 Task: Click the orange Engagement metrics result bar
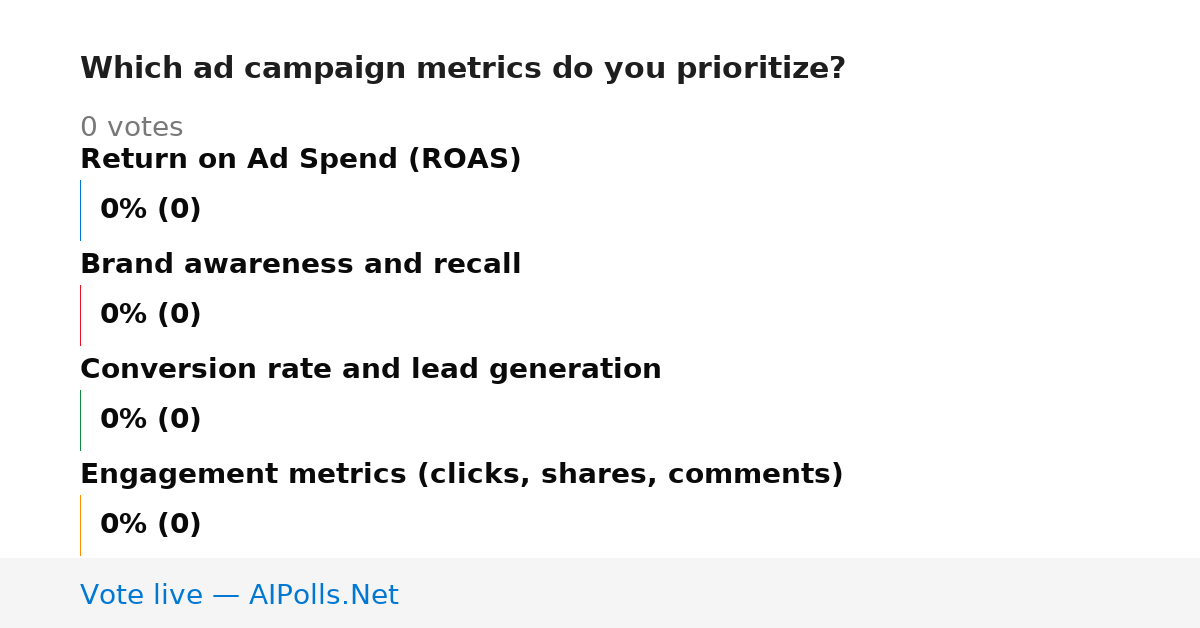coord(80,525)
